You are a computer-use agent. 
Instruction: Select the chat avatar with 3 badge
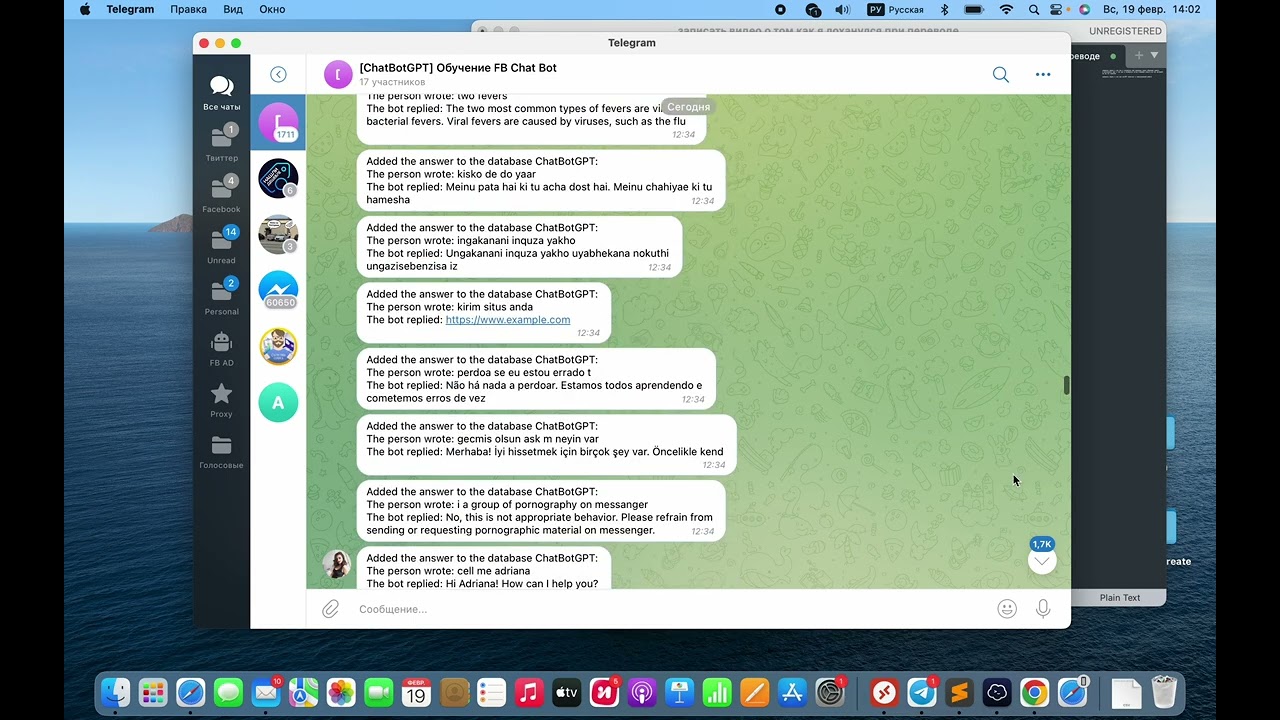click(278, 234)
